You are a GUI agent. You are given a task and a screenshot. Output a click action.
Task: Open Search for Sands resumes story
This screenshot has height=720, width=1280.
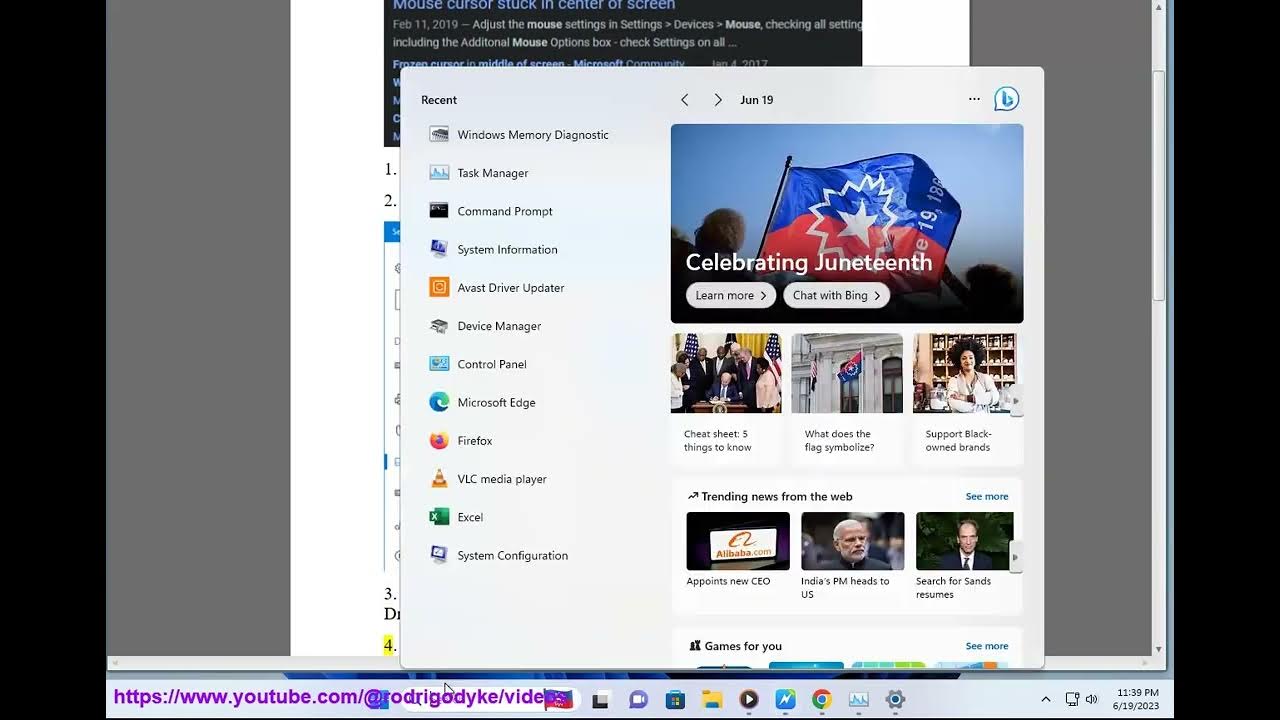(x=965, y=556)
